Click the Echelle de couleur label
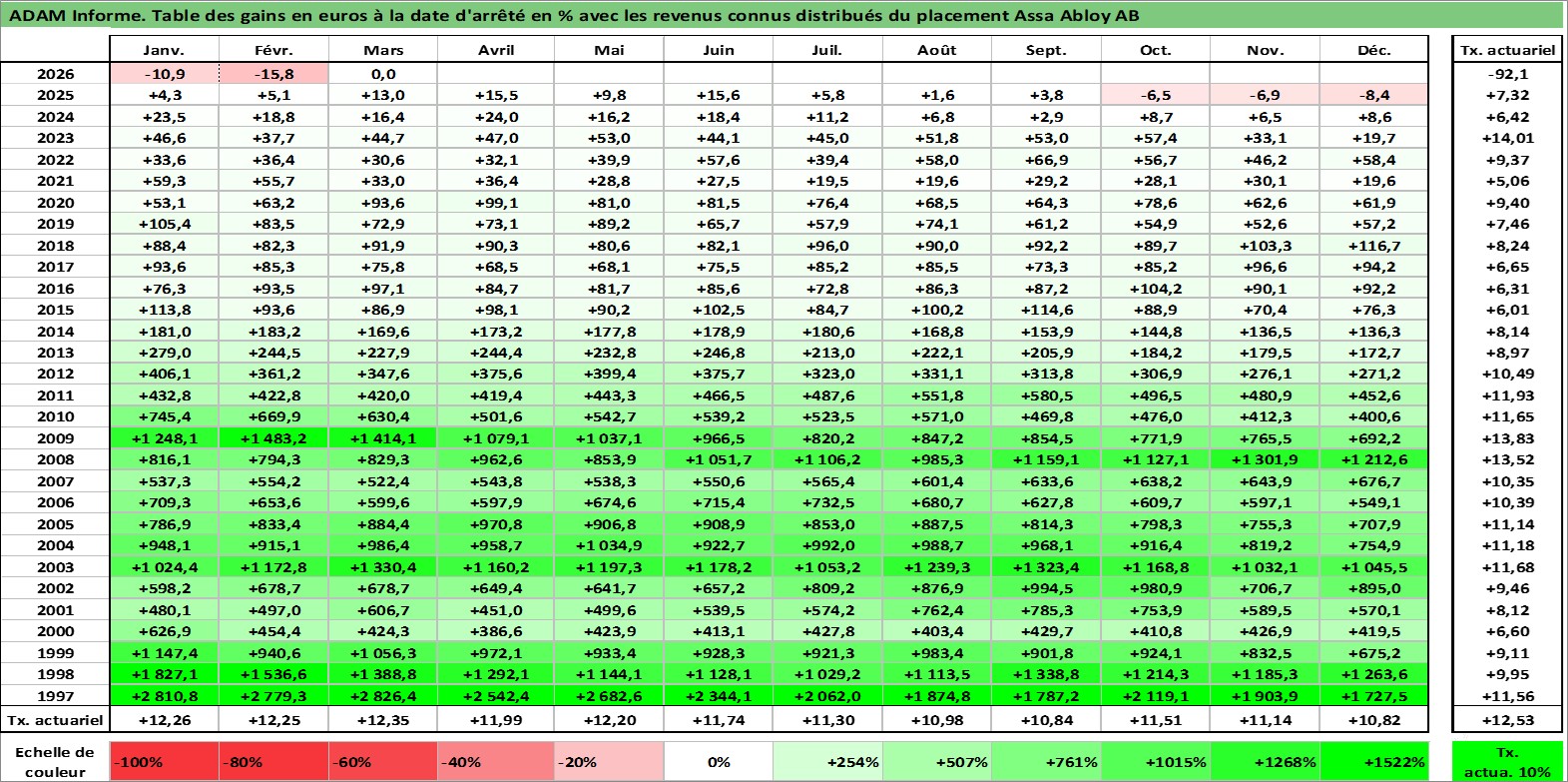 (x=55, y=761)
